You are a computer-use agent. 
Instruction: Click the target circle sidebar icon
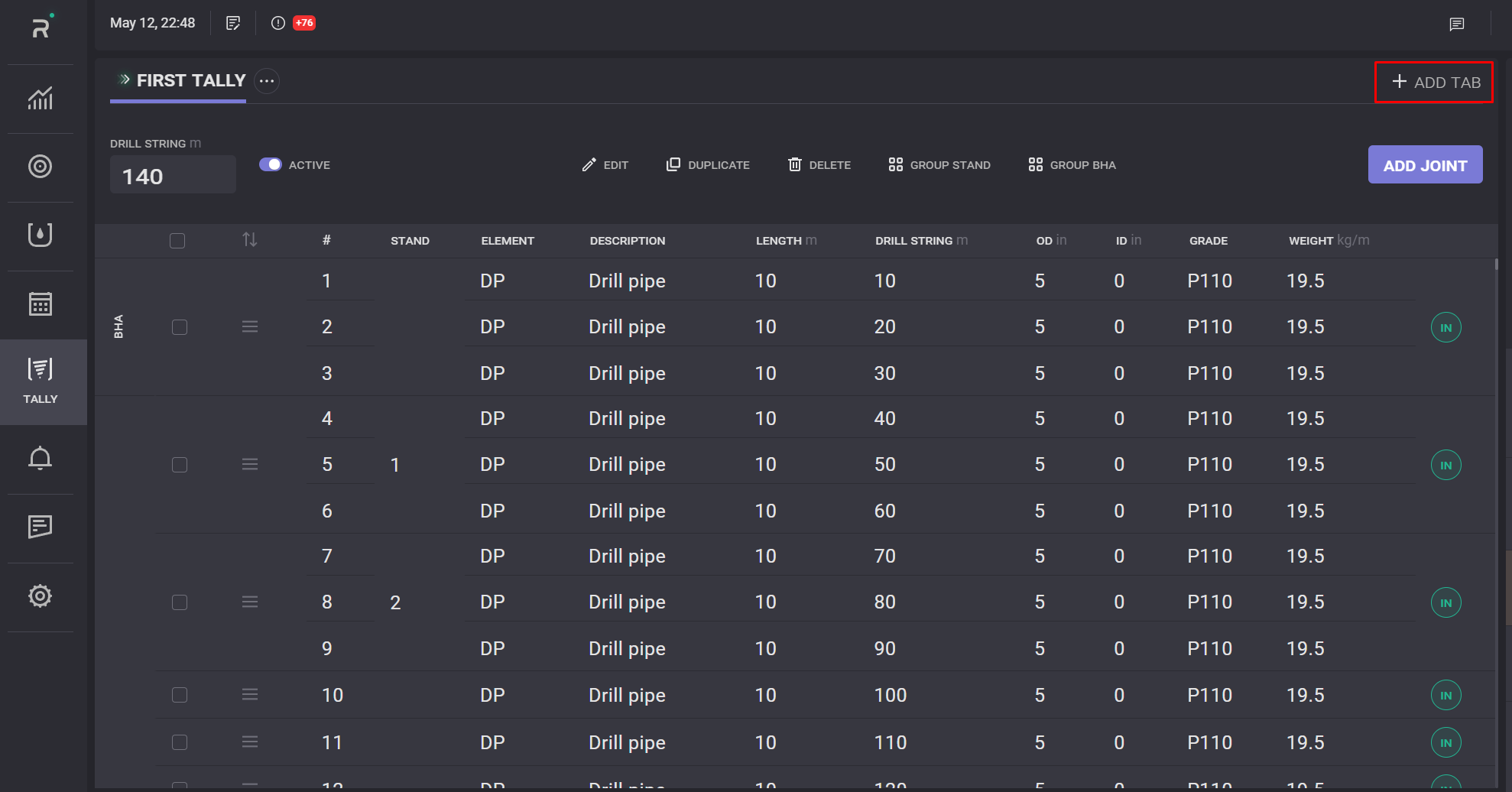pos(41,167)
